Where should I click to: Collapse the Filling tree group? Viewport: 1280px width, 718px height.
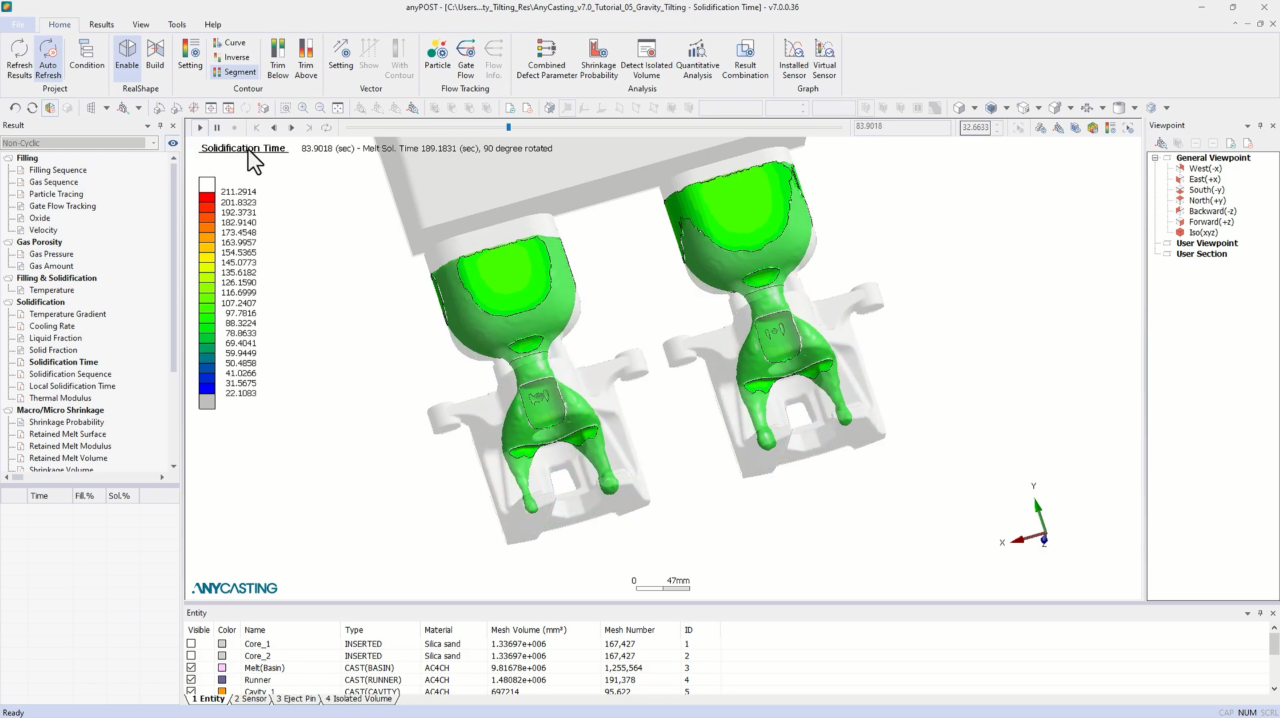click(x=8, y=158)
